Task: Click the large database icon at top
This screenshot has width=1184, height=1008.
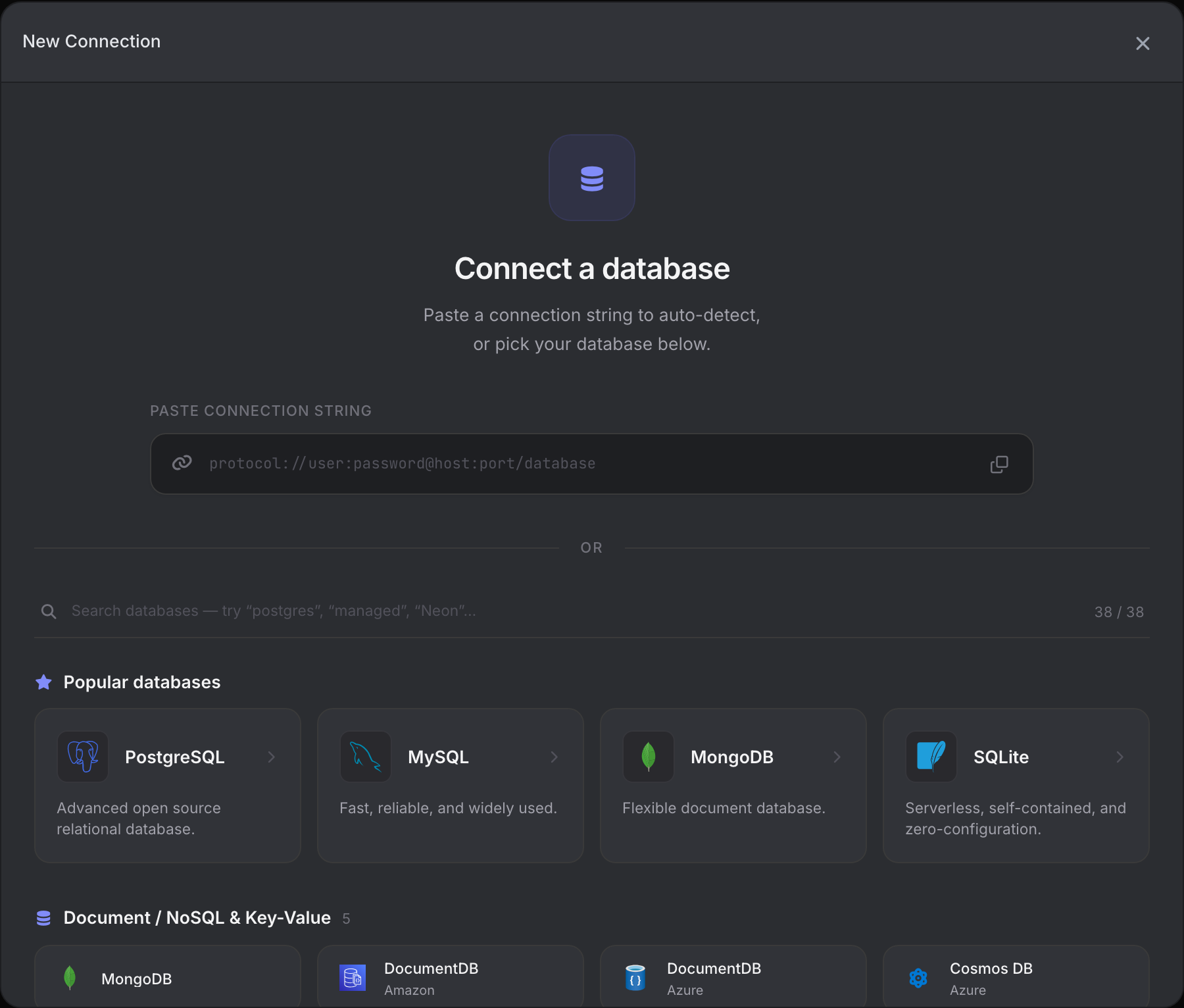Action: point(592,178)
